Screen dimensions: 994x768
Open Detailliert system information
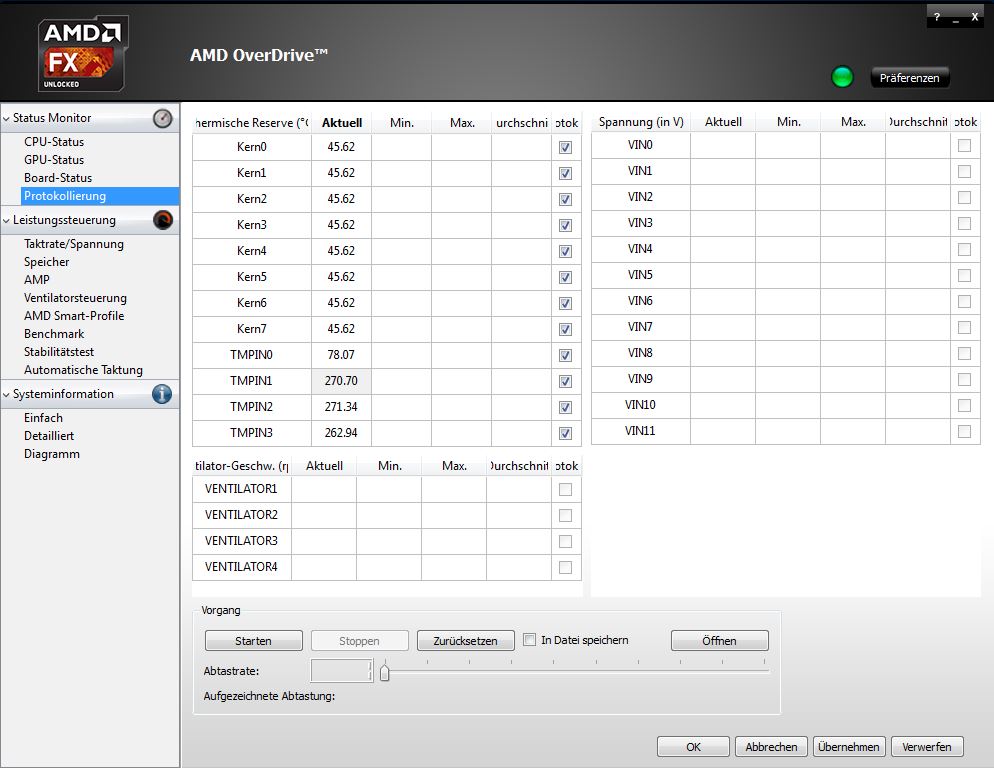49,436
